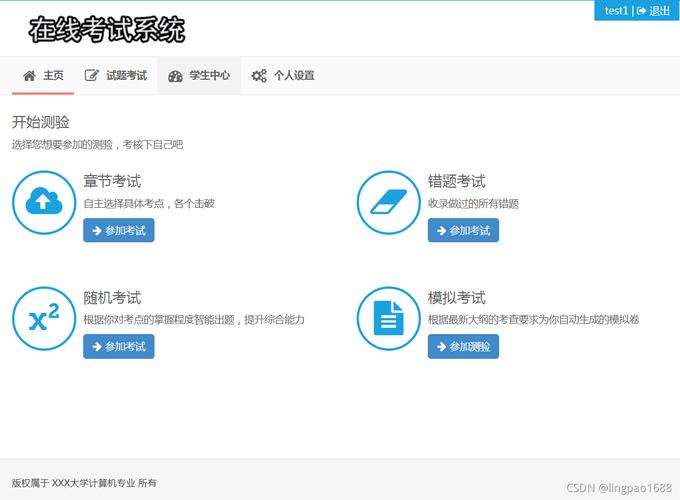Switch to the 试题考试 tab
The height and width of the screenshot is (500, 680).
(115, 75)
